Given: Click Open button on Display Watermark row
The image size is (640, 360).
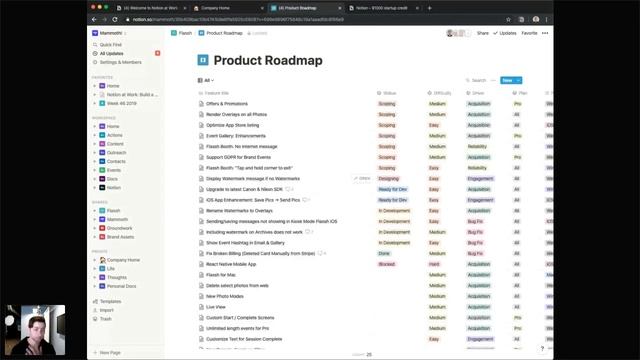Looking at the screenshot, I should 362,178.
